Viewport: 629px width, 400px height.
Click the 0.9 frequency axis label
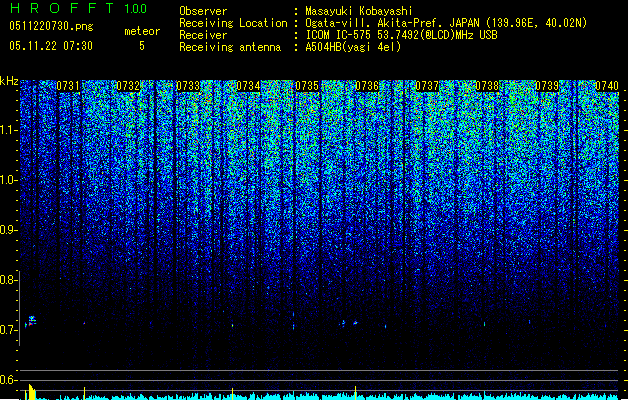[9, 230]
